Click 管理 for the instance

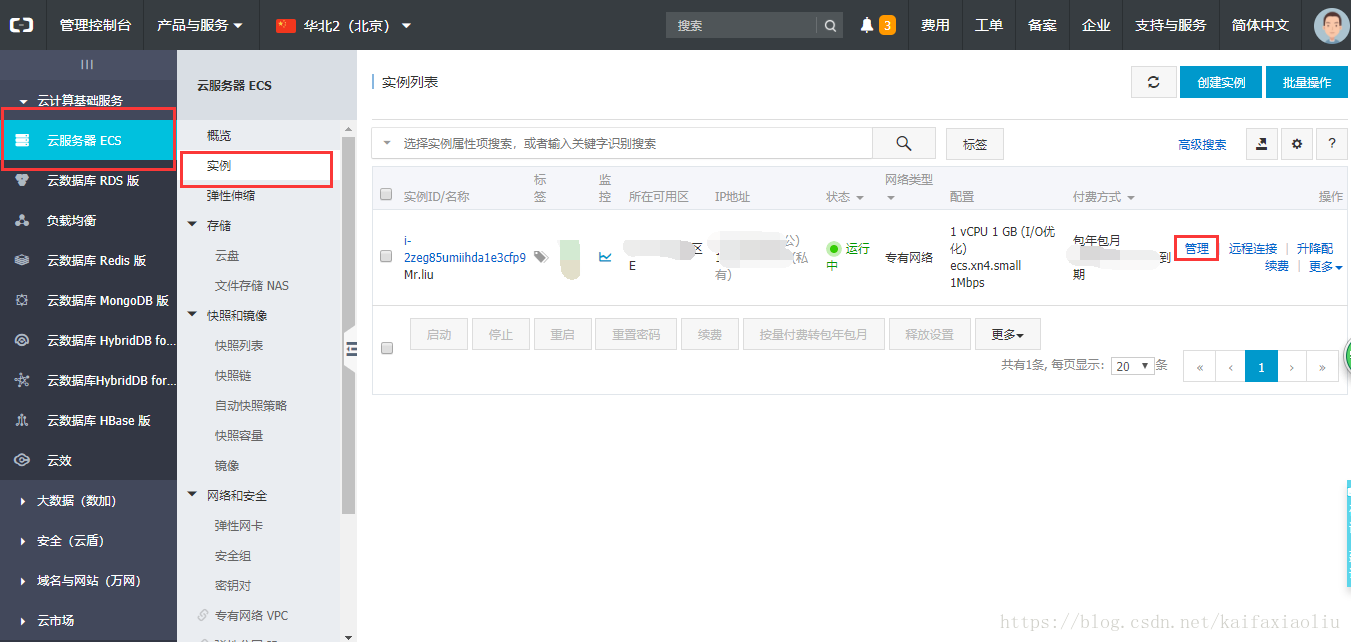pos(1197,248)
